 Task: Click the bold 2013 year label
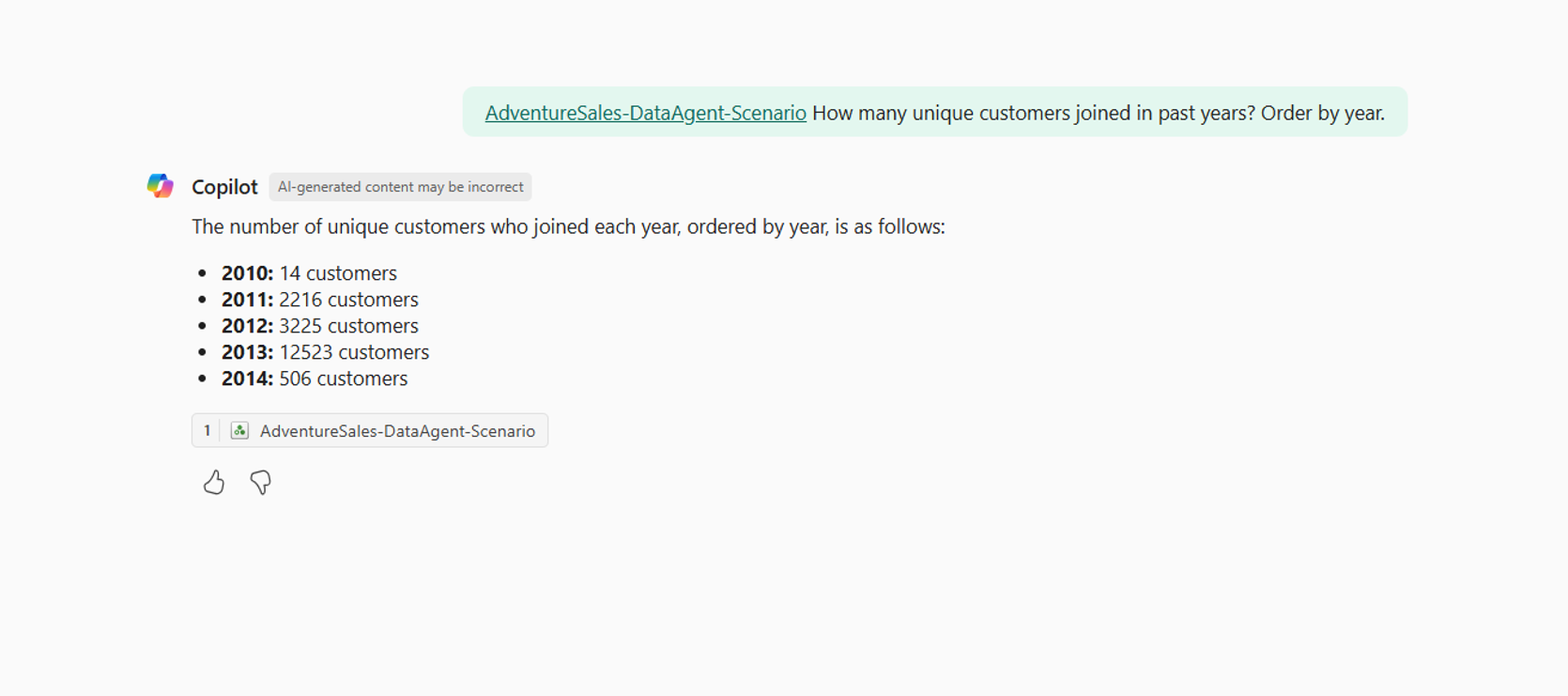point(247,352)
